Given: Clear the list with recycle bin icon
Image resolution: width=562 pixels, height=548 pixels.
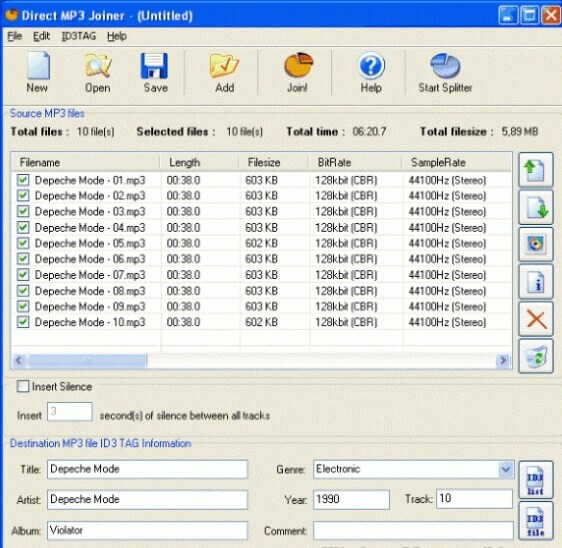Looking at the screenshot, I should pos(535,356).
